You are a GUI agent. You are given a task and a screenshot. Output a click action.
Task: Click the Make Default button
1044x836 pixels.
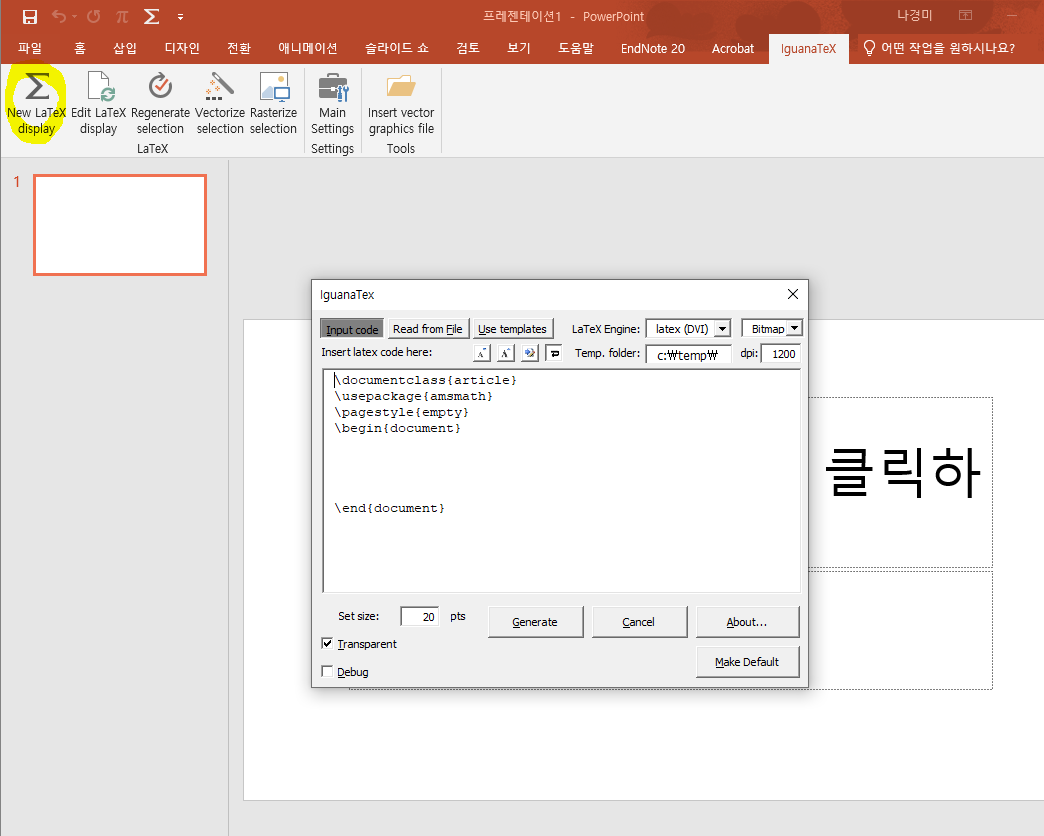click(x=747, y=662)
